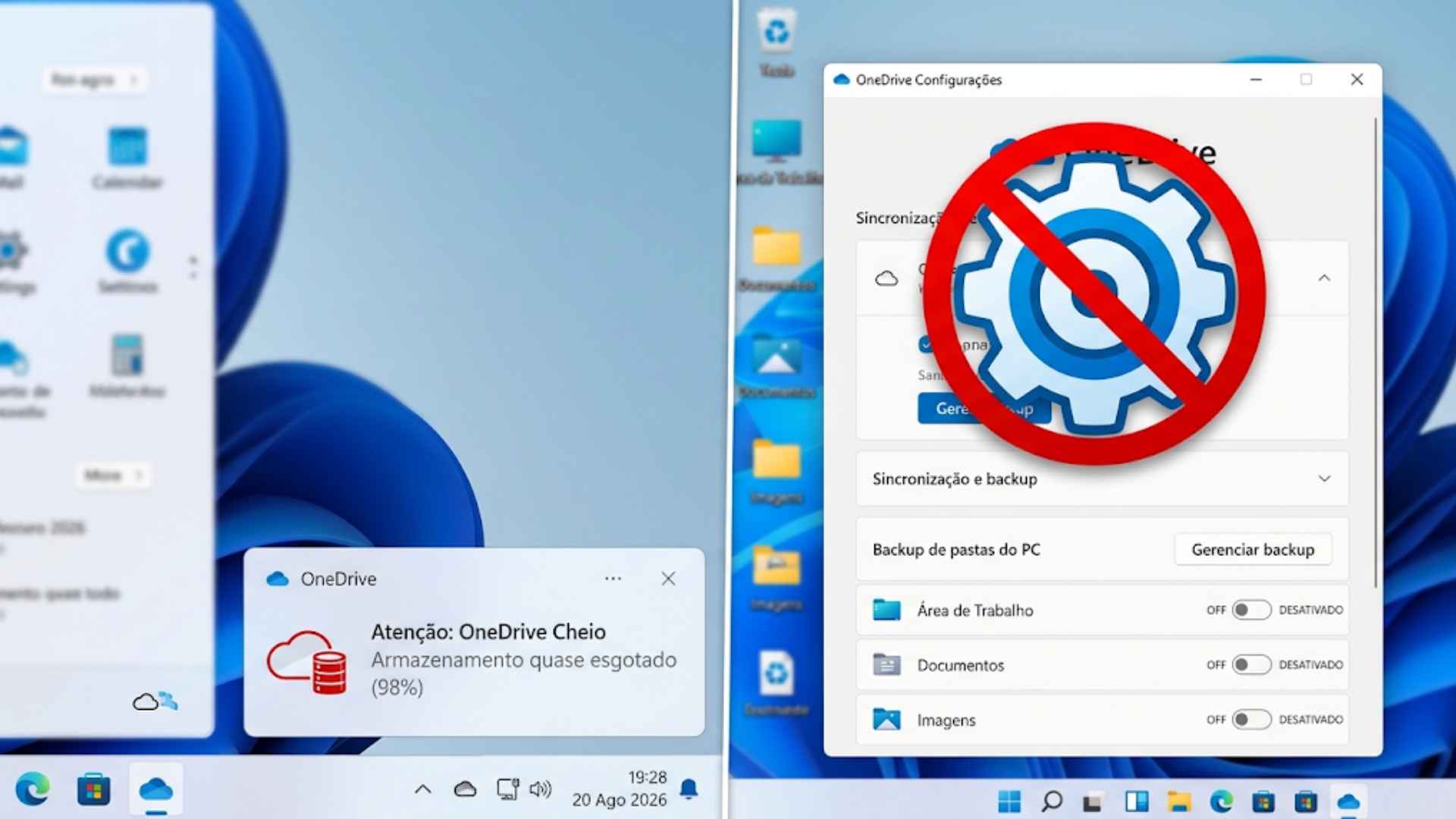Select the Gerenciar backup button

point(1253,550)
